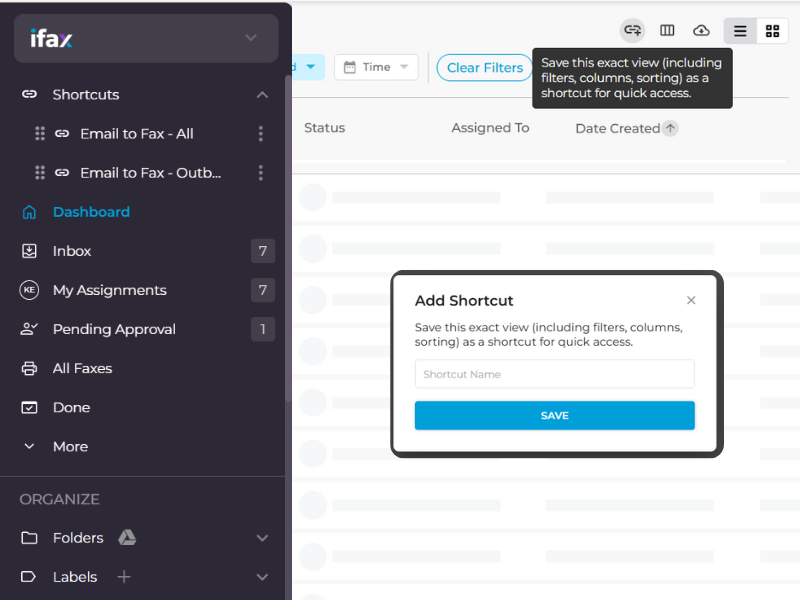Toggle the Date Created sort arrow

[671, 128]
